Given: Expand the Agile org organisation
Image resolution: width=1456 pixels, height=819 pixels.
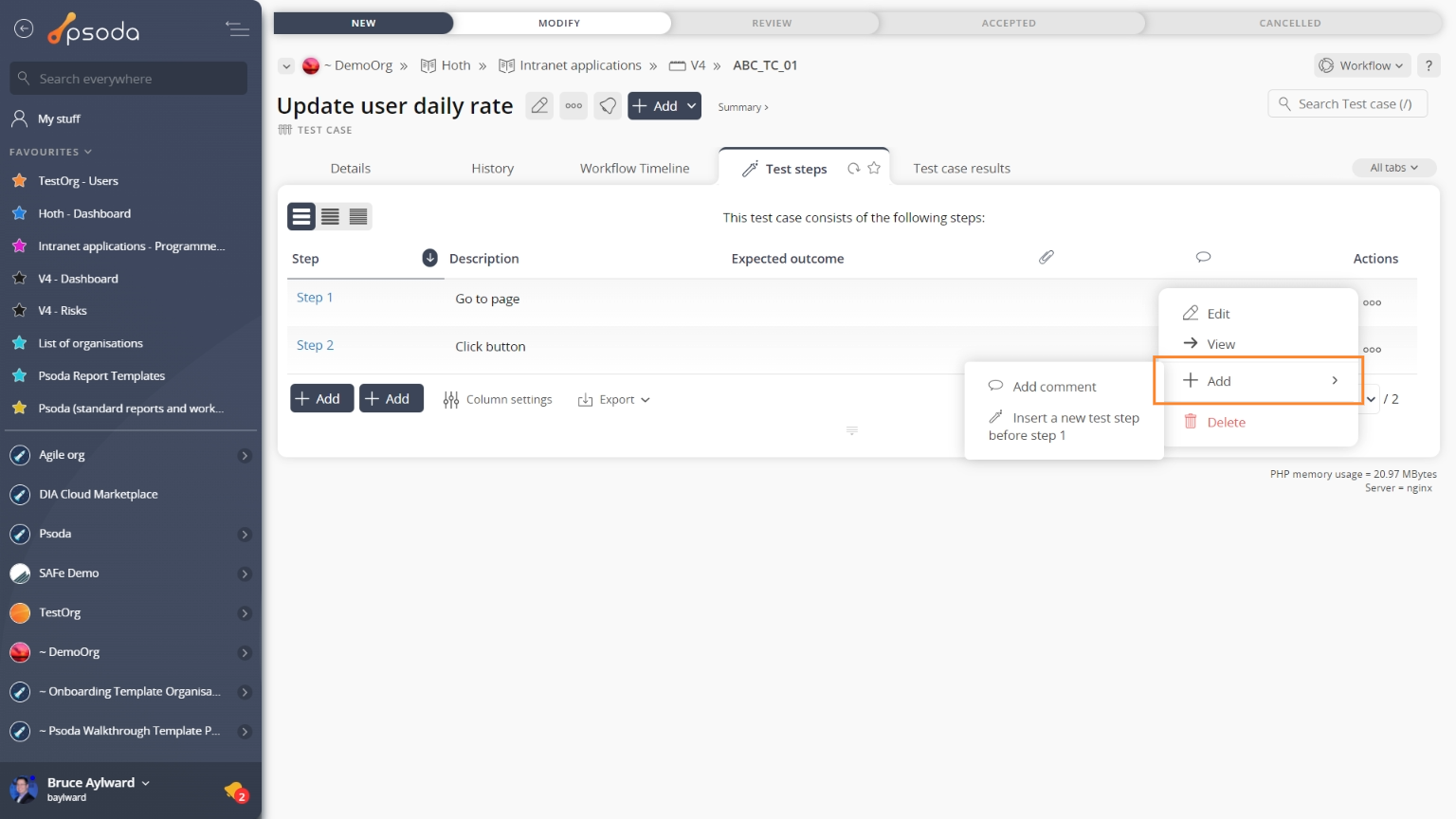Looking at the screenshot, I should 245,456.
